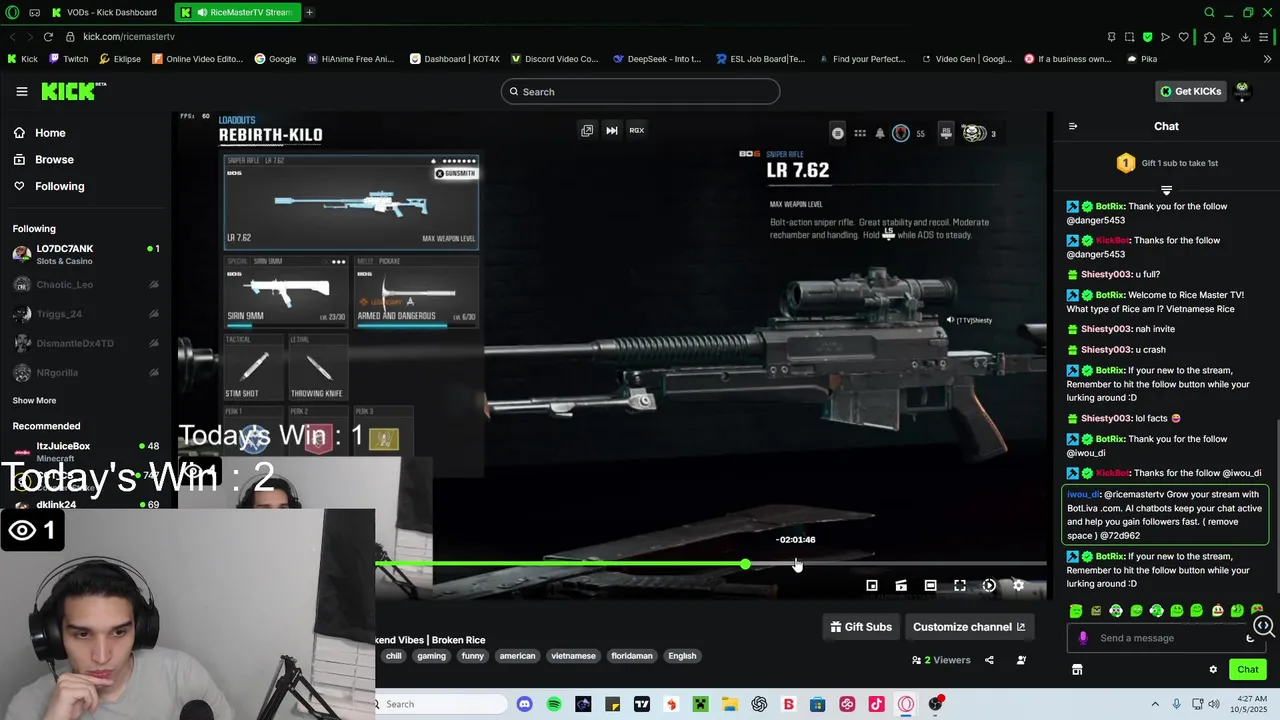Open Spotify from the taskbar
Viewport: 1280px width, 720px height.
click(x=554, y=704)
